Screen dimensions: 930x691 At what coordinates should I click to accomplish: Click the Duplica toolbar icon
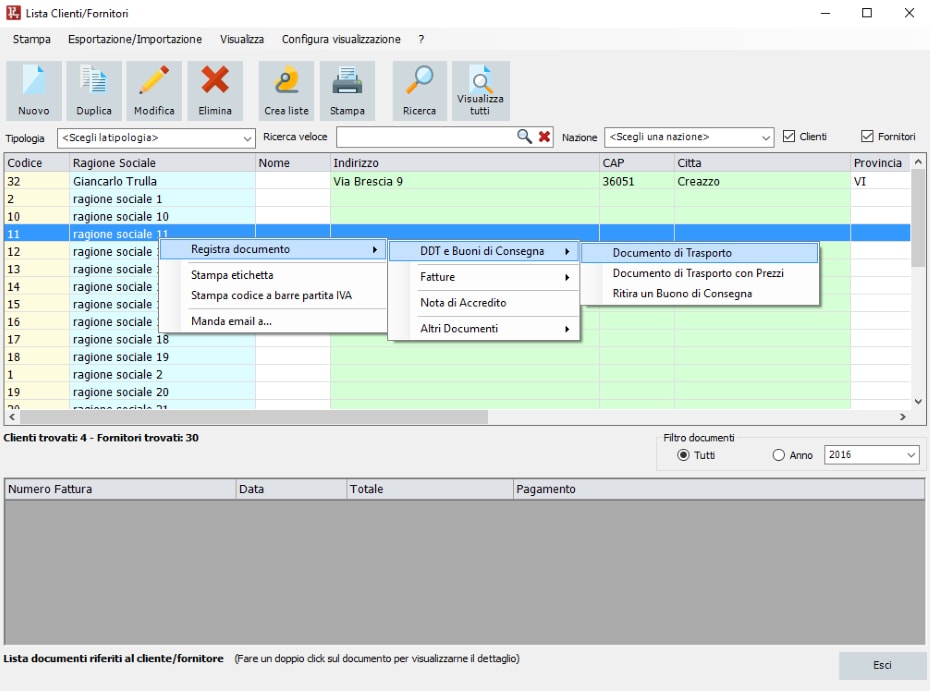[x=94, y=91]
